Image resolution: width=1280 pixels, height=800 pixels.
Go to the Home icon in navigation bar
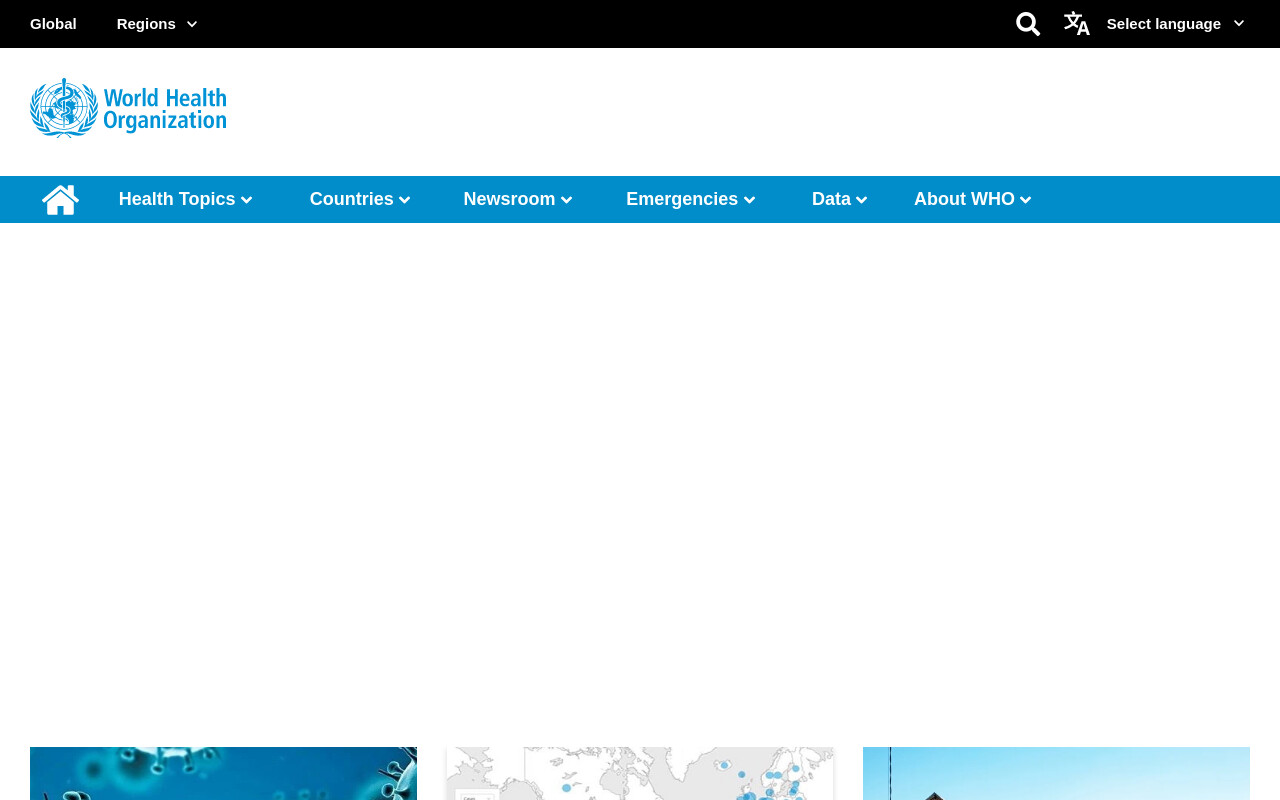click(x=60, y=200)
